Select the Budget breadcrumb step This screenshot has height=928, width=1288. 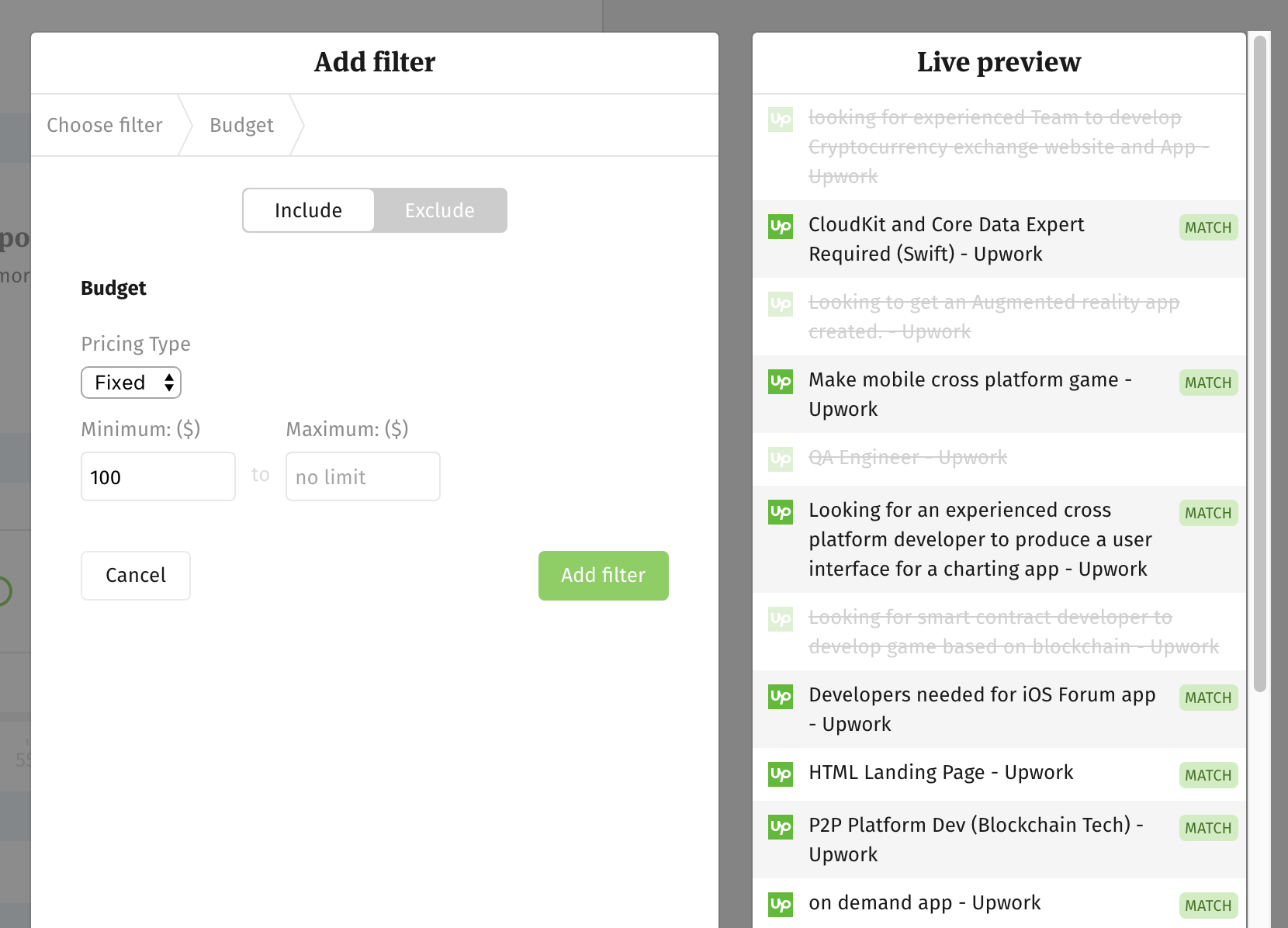pyautogui.click(x=241, y=125)
